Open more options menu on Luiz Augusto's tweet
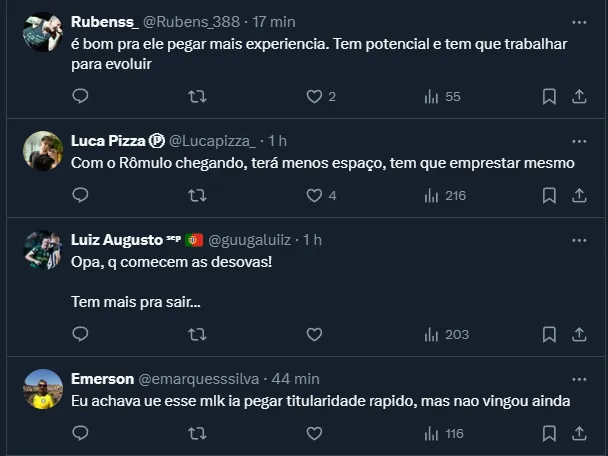The height and width of the screenshot is (456, 608). 579,240
